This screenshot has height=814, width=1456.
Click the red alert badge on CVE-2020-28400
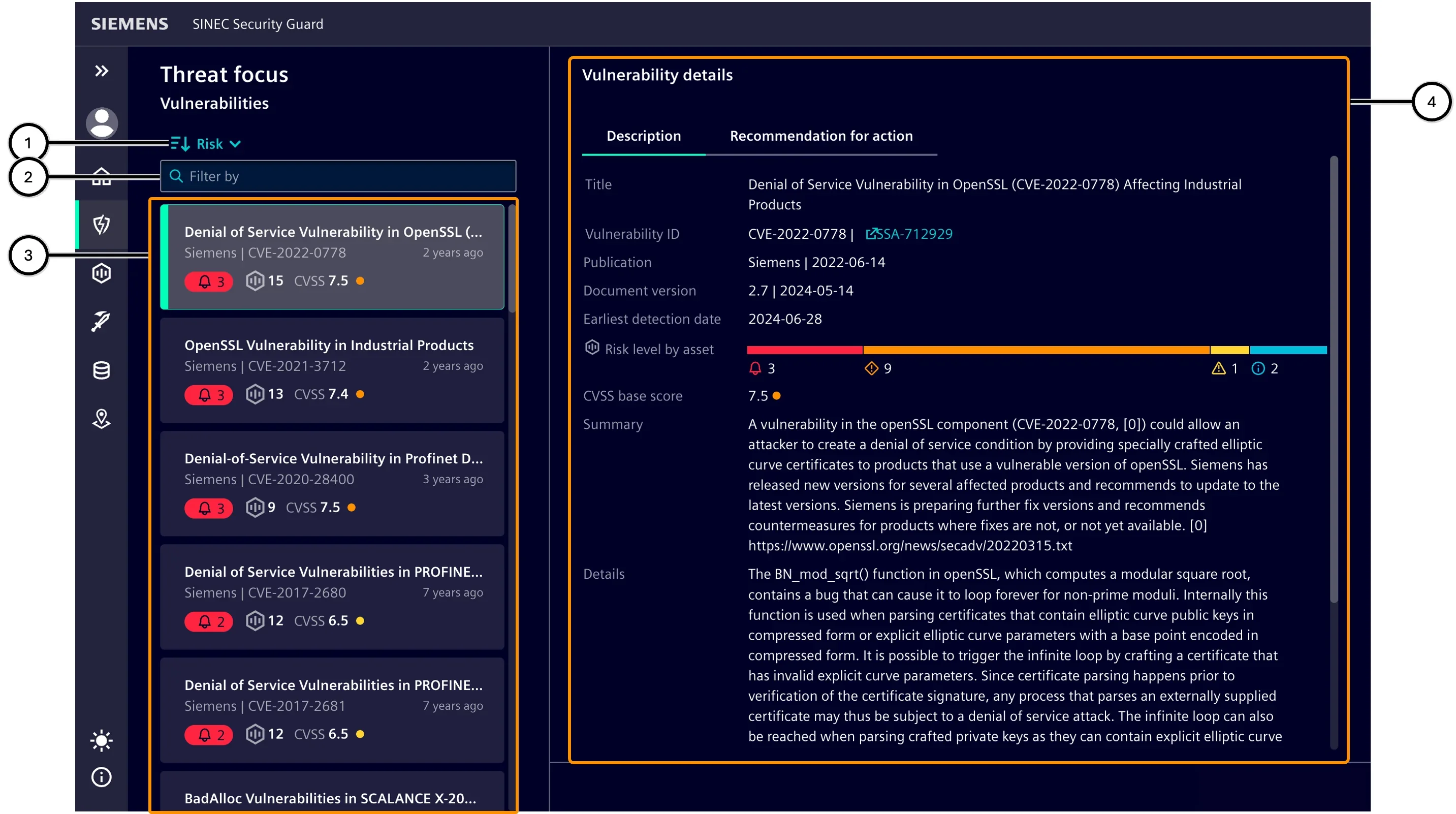209,508
